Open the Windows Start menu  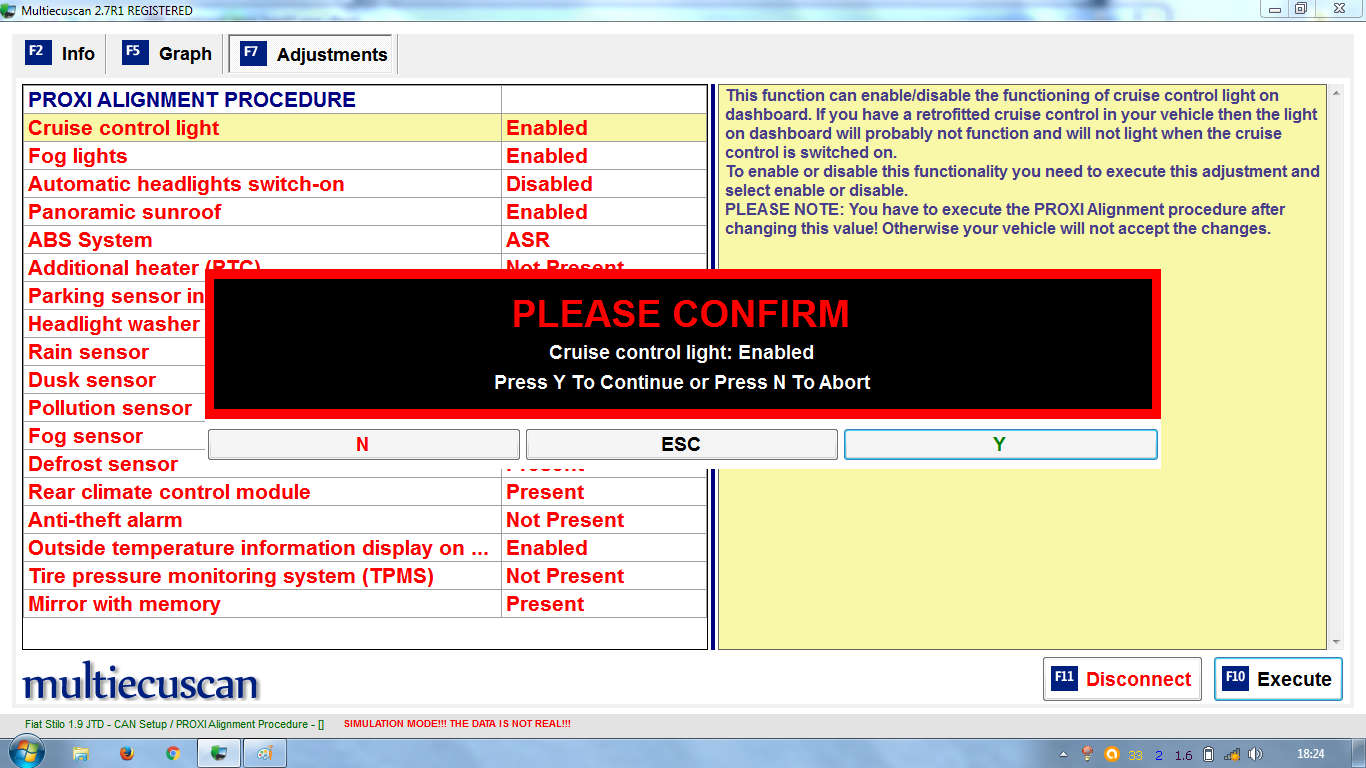[x=26, y=753]
